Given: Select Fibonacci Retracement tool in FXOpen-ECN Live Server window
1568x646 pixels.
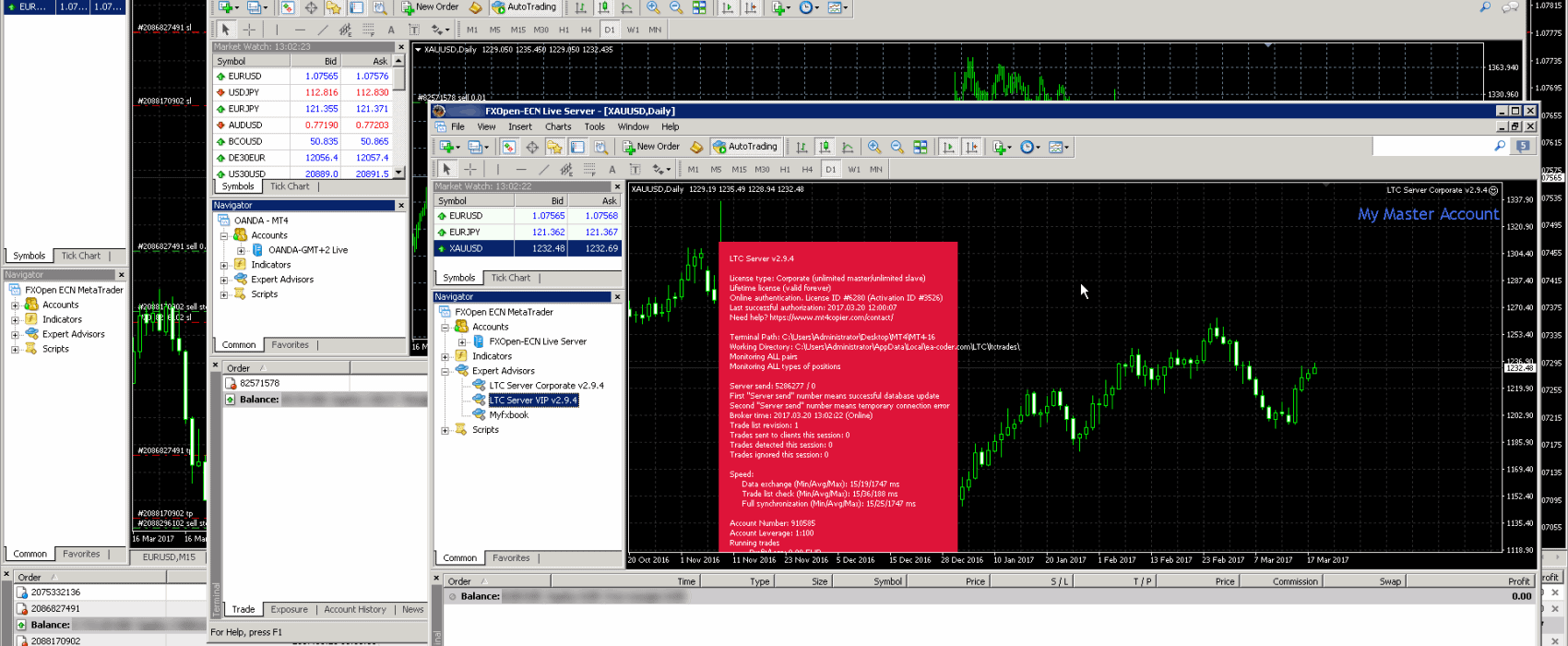Looking at the screenshot, I should click(589, 169).
